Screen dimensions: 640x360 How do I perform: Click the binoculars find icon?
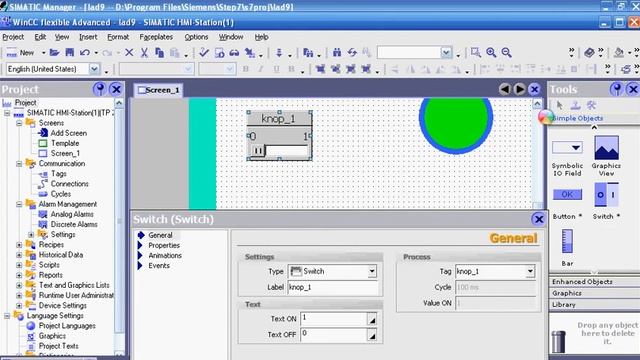[337, 52]
